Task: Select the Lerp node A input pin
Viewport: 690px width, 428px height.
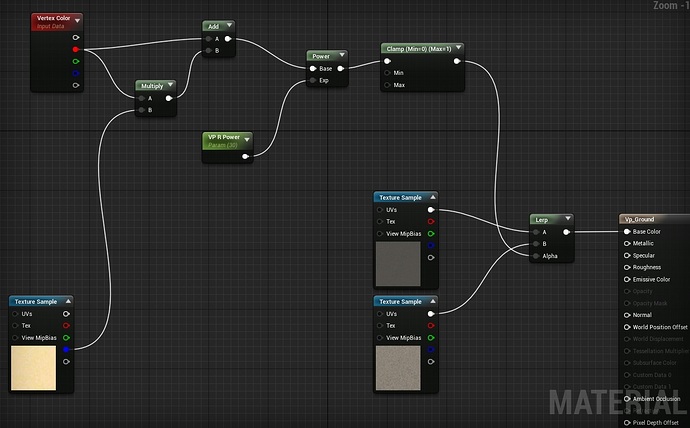Action: click(536, 232)
